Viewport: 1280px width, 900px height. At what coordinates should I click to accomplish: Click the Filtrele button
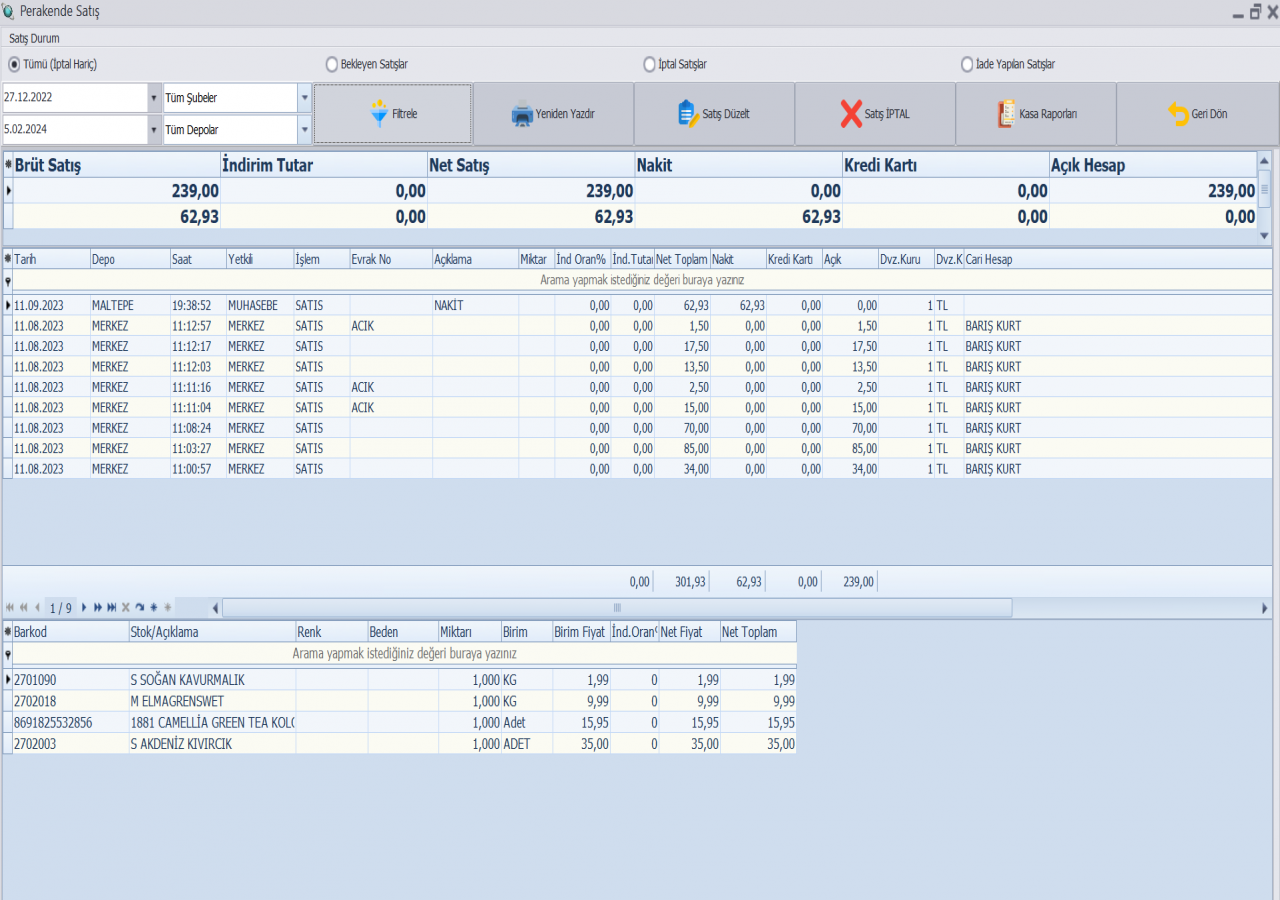point(393,114)
